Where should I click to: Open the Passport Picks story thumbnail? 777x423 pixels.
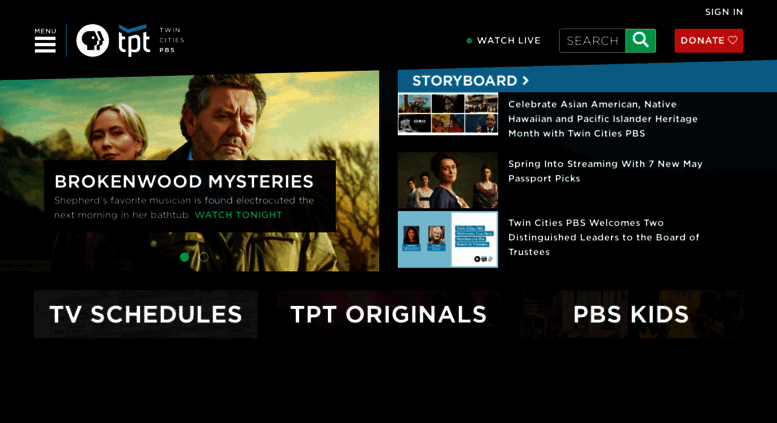click(448, 180)
